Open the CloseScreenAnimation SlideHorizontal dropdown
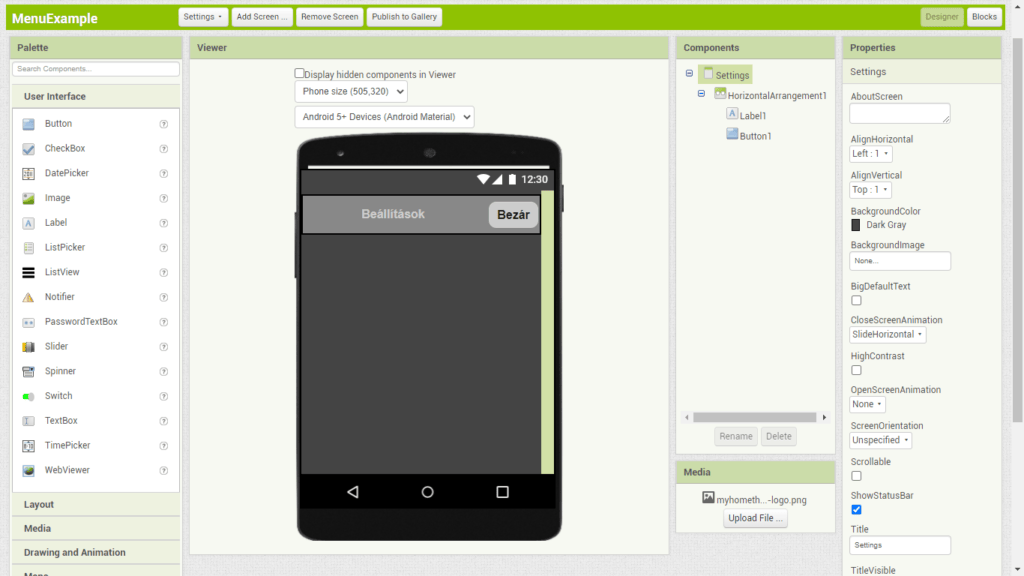This screenshot has width=1024, height=576. 888,334
